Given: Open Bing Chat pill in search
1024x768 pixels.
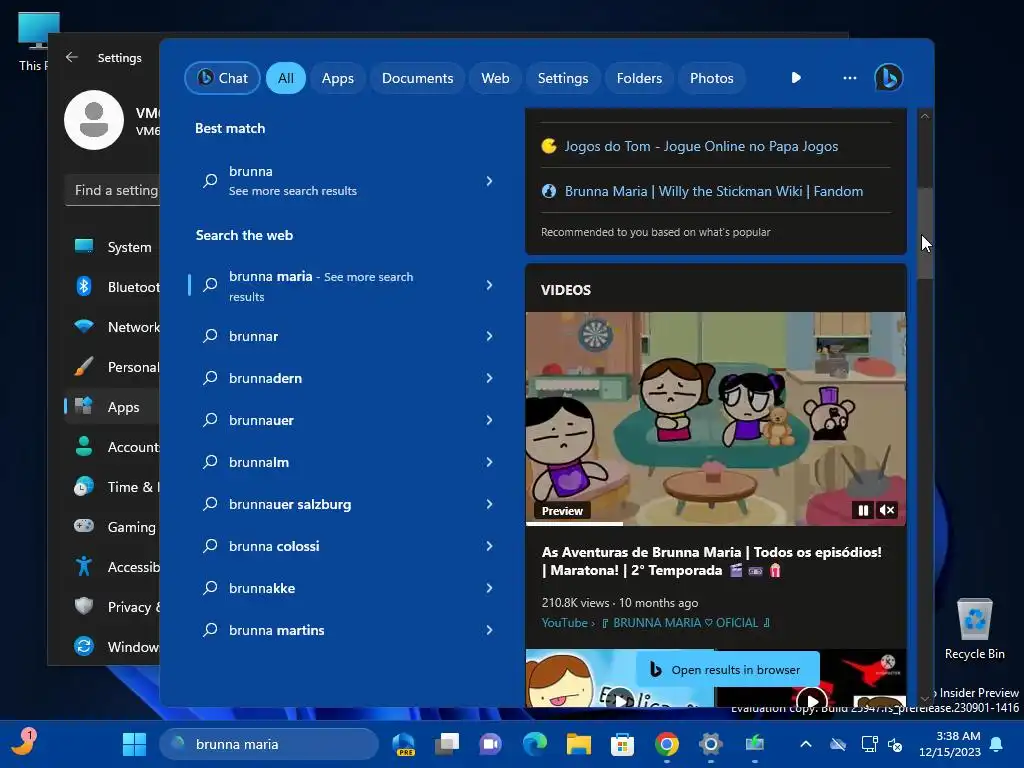Looking at the screenshot, I should [x=222, y=78].
